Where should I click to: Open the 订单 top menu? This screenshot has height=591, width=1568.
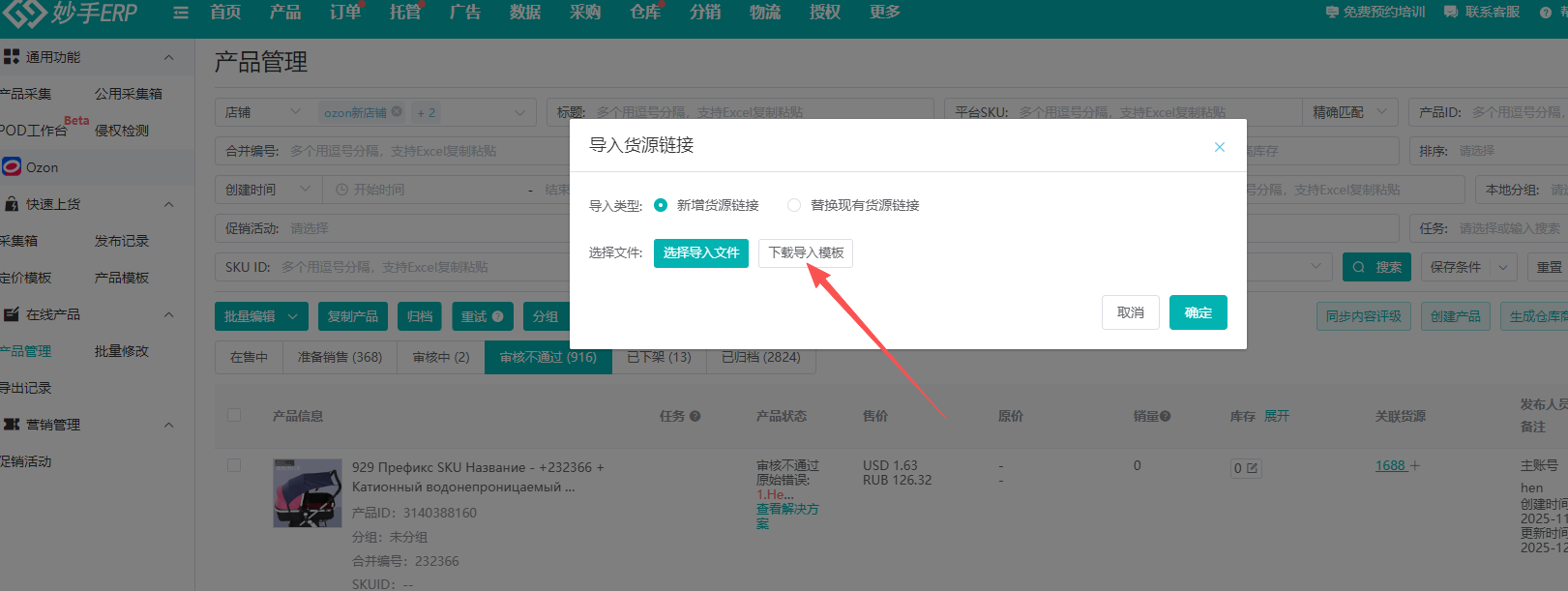click(x=345, y=13)
